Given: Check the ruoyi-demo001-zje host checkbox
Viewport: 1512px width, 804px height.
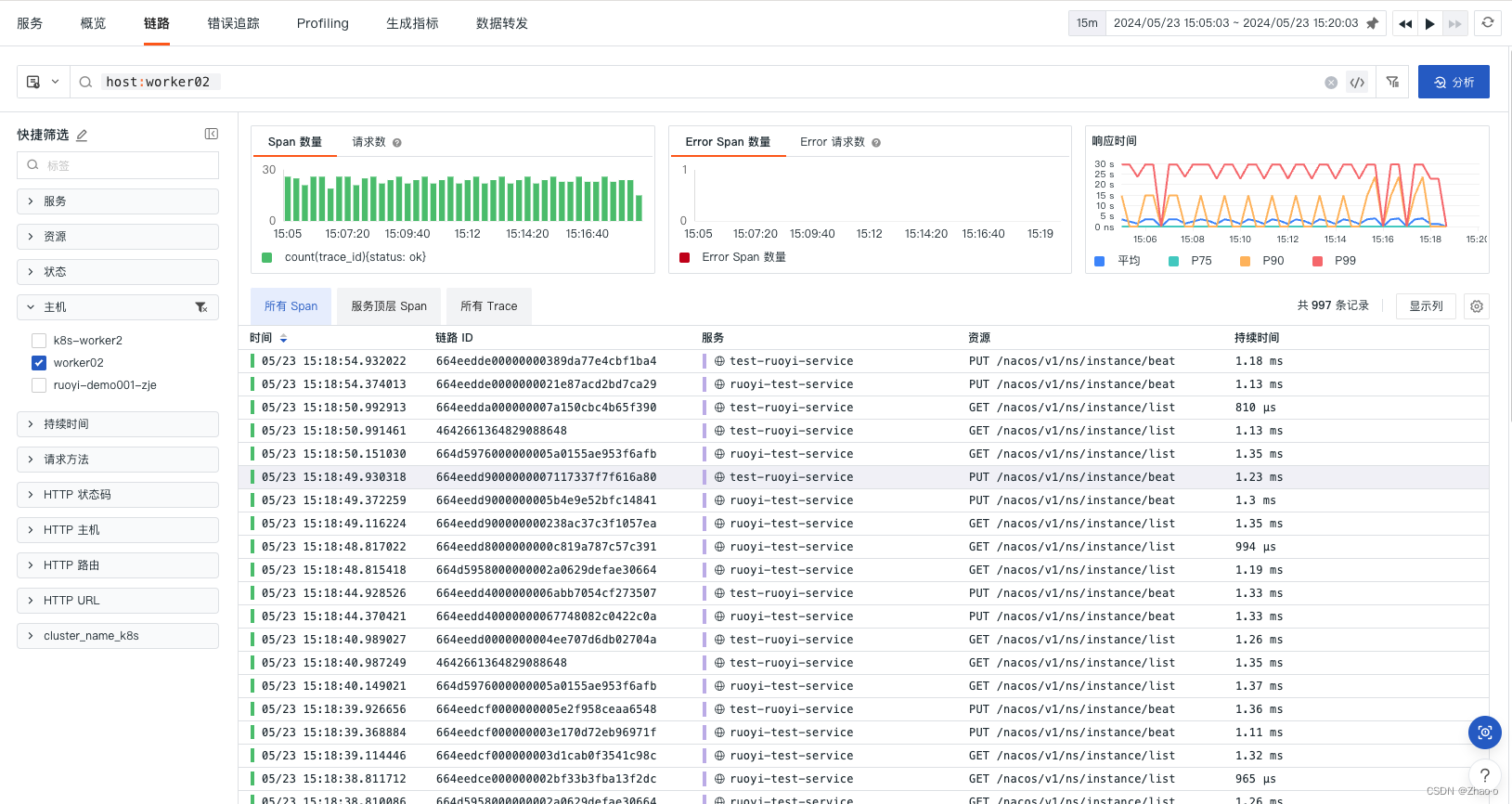Looking at the screenshot, I should click(39, 385).
